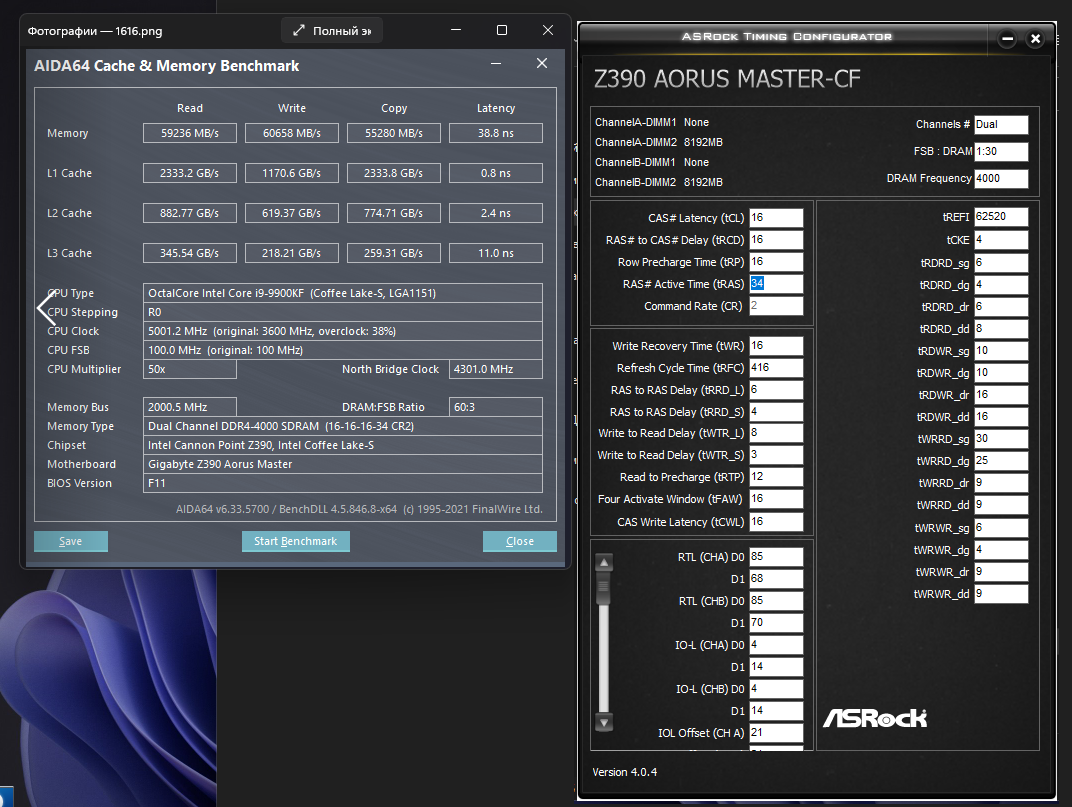Click the IOL Offset (CH A) field

pos(776,732)
